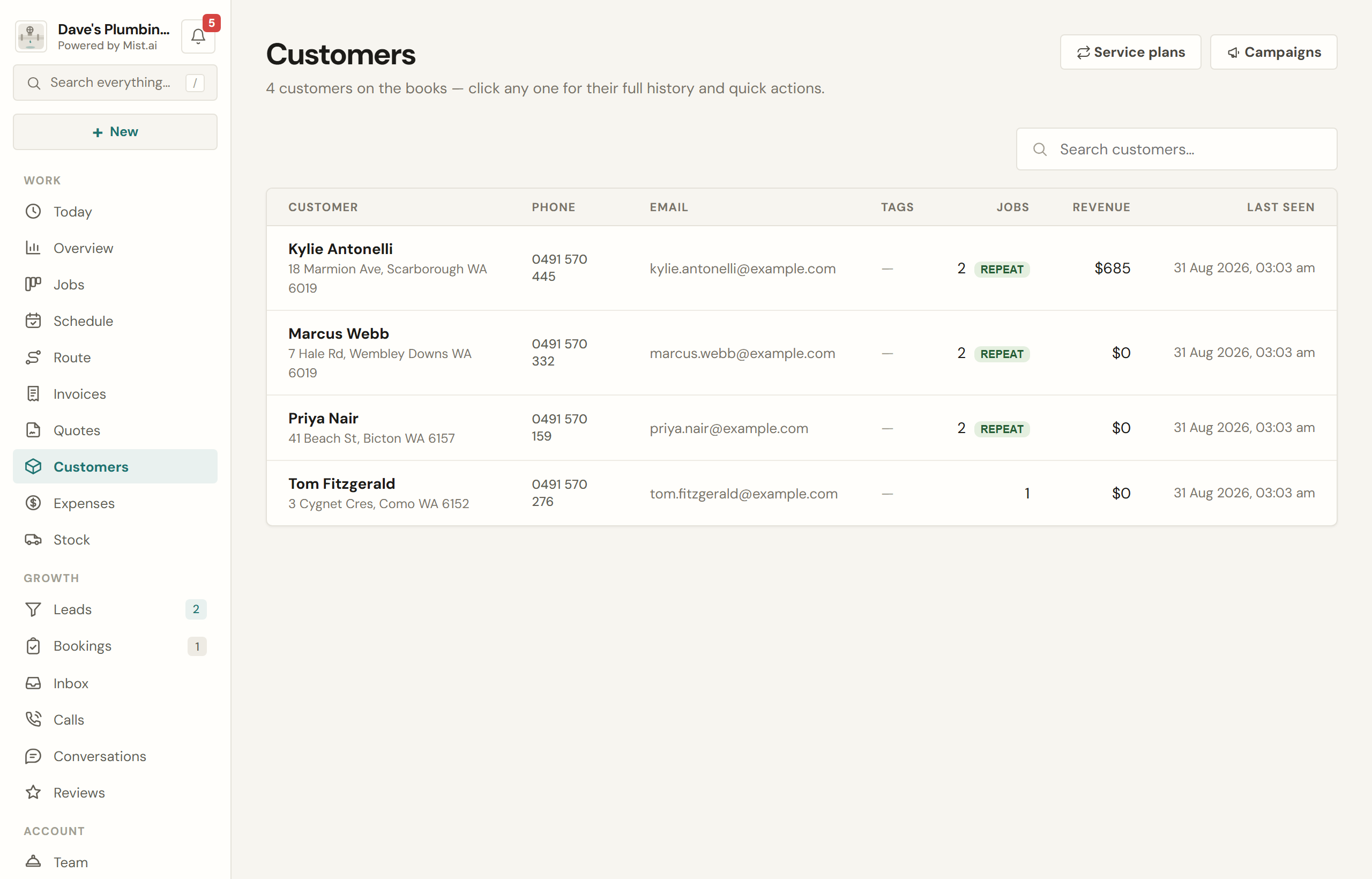1372x879 pixels.
Task: Open Service plans
Action: 1130,52
